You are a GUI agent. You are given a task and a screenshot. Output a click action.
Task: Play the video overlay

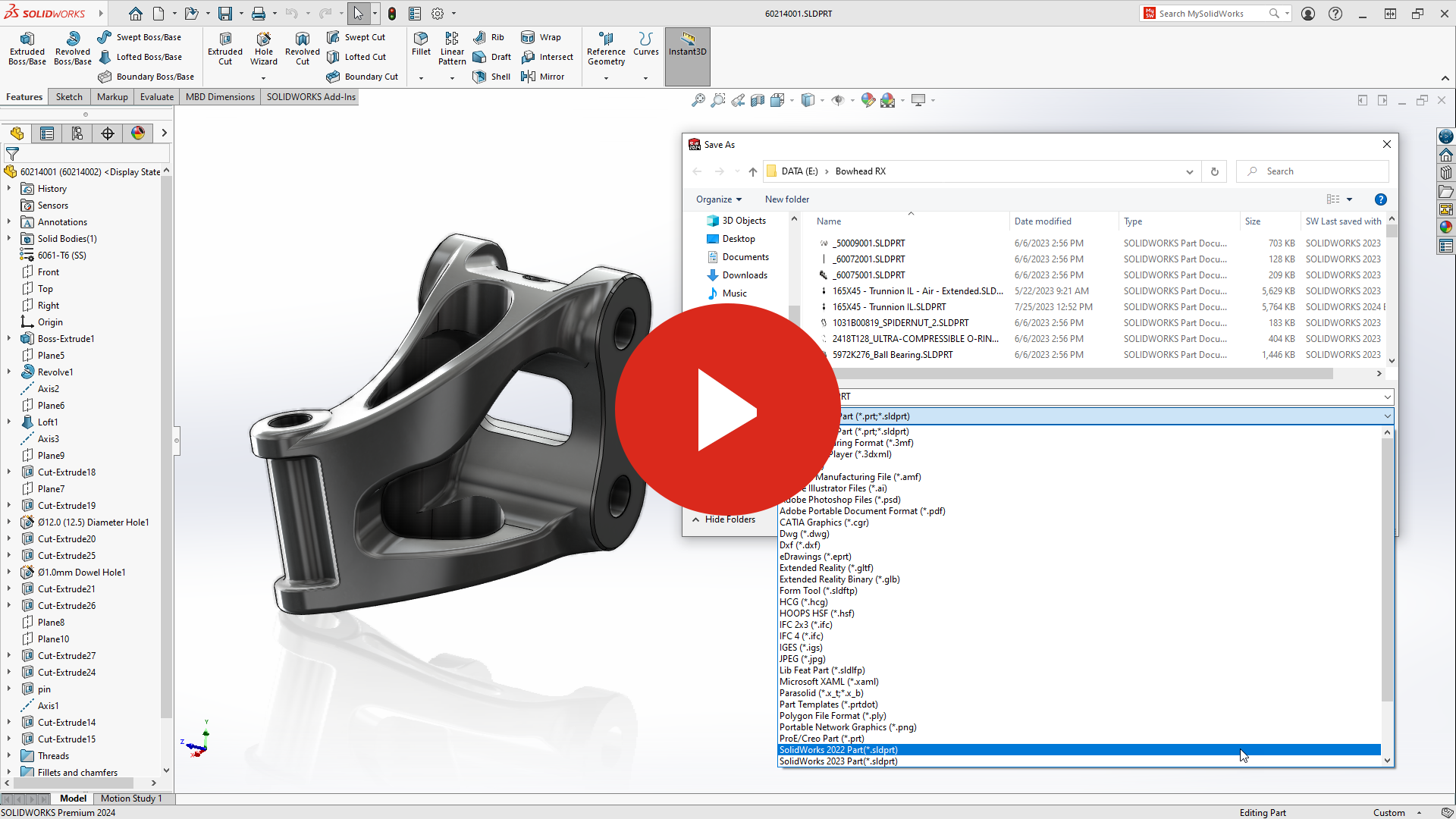click(727, 410)
